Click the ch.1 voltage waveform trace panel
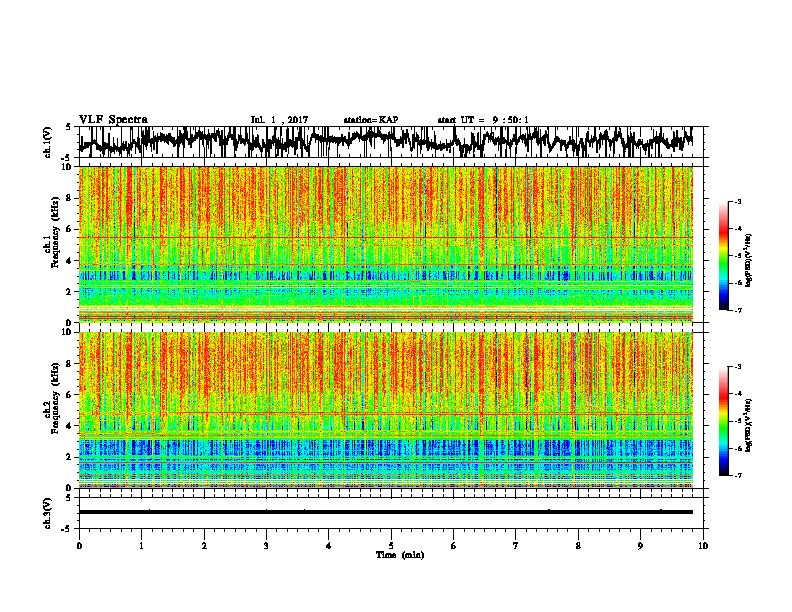 tap(391, 142)
